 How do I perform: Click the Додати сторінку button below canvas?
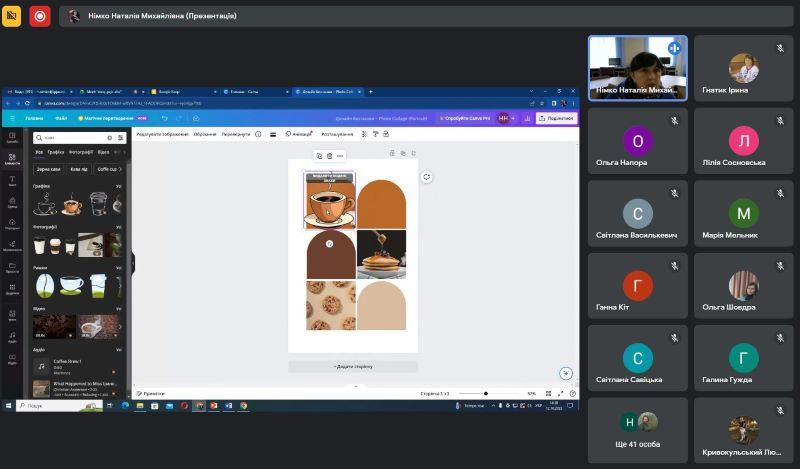tap(353, 366)
